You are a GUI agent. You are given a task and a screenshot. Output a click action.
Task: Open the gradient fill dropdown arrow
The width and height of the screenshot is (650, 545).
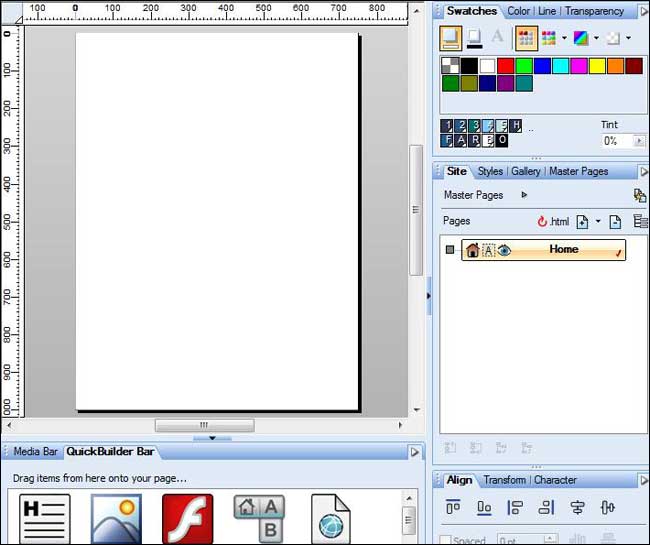[x=596, y=38]
